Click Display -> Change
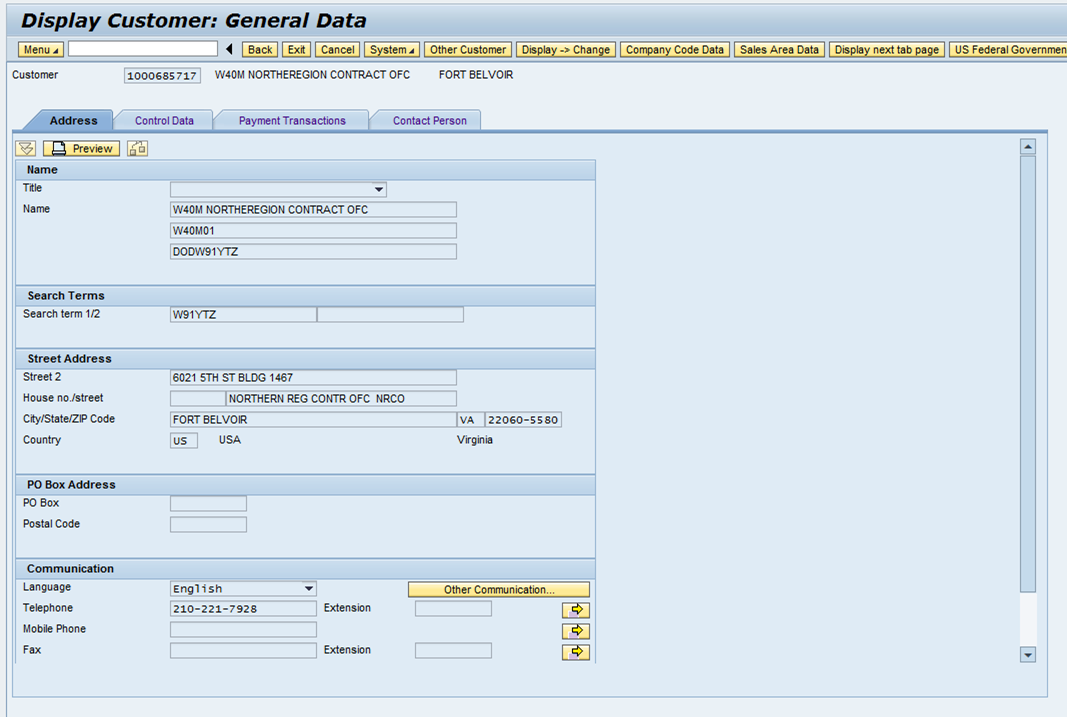This screenshot has height=717, width=1067. 565,48
